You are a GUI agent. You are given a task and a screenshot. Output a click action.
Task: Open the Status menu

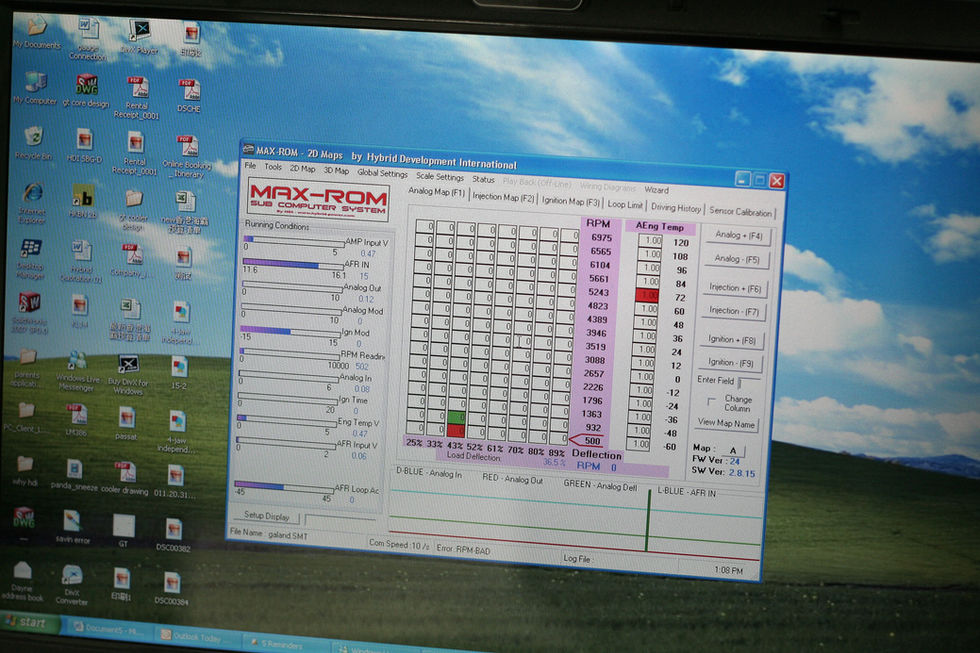coord(483,179)
